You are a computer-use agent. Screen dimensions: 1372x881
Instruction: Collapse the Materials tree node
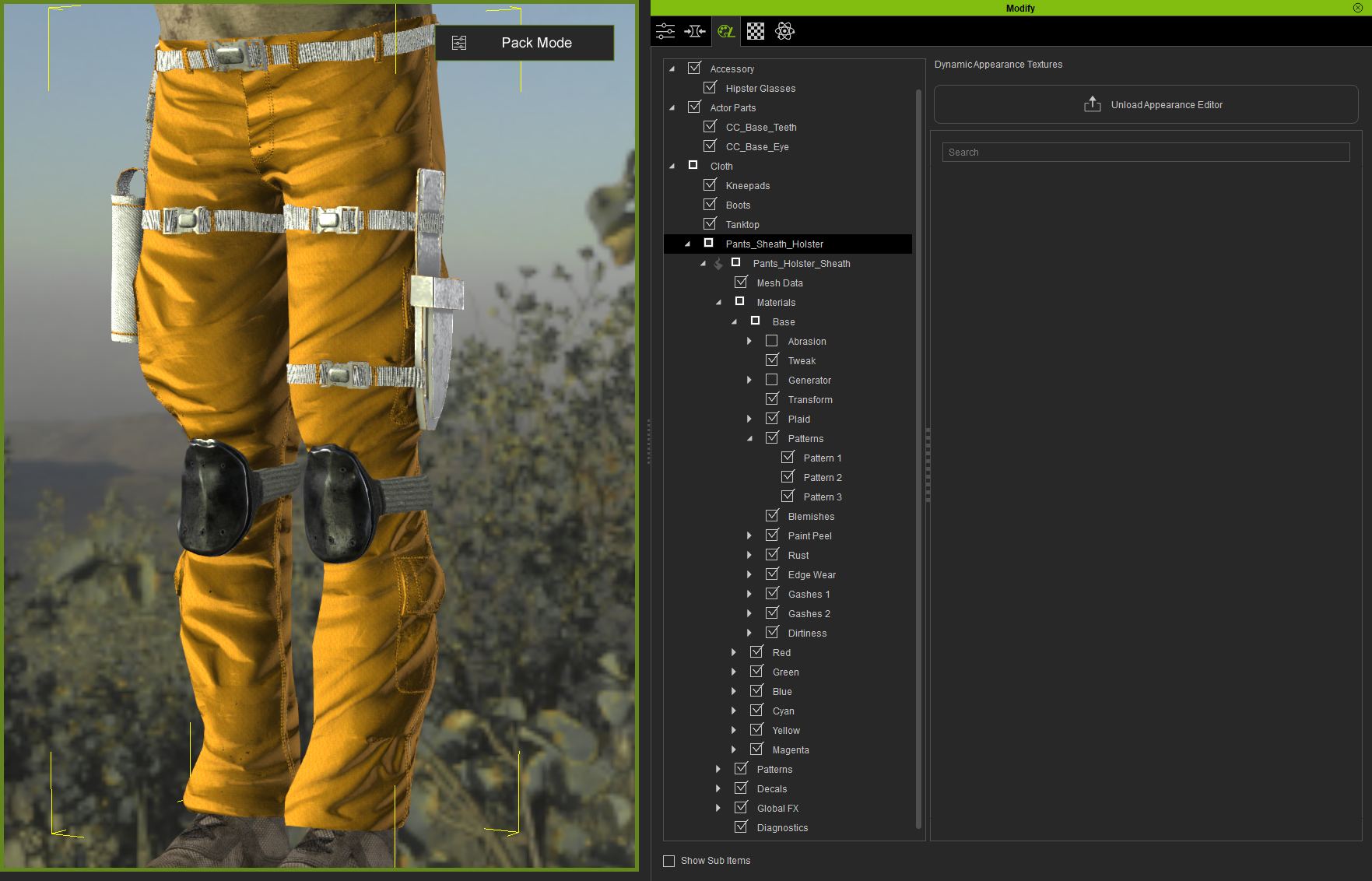[x=718, y=303]
